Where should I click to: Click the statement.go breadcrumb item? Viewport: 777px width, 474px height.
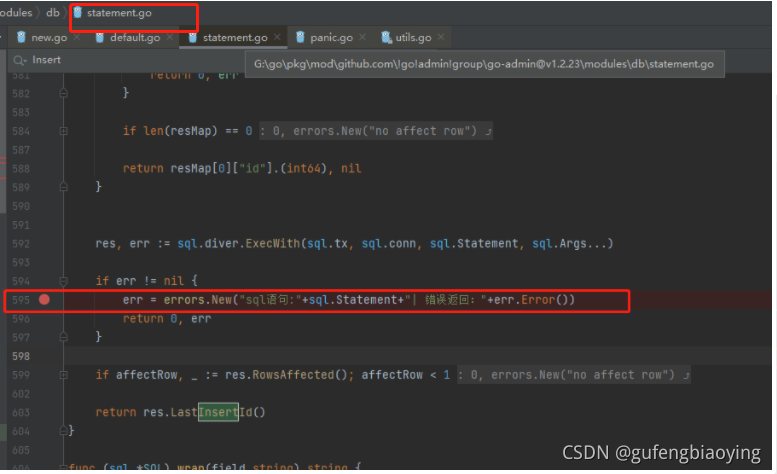click(119, 13)
